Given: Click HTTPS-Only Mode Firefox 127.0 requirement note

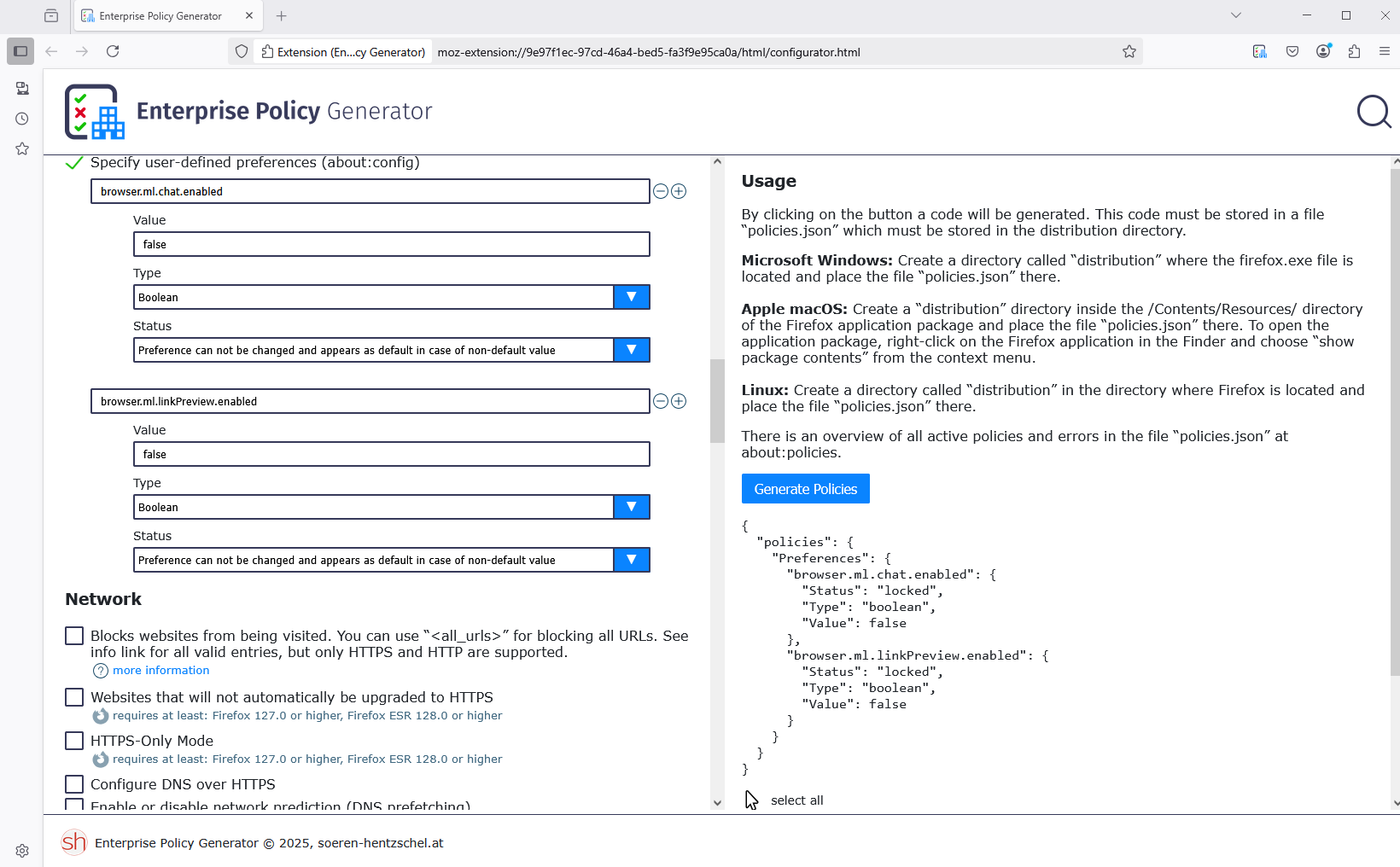Looking at the screenshot, I should click(x=307, y=759).
